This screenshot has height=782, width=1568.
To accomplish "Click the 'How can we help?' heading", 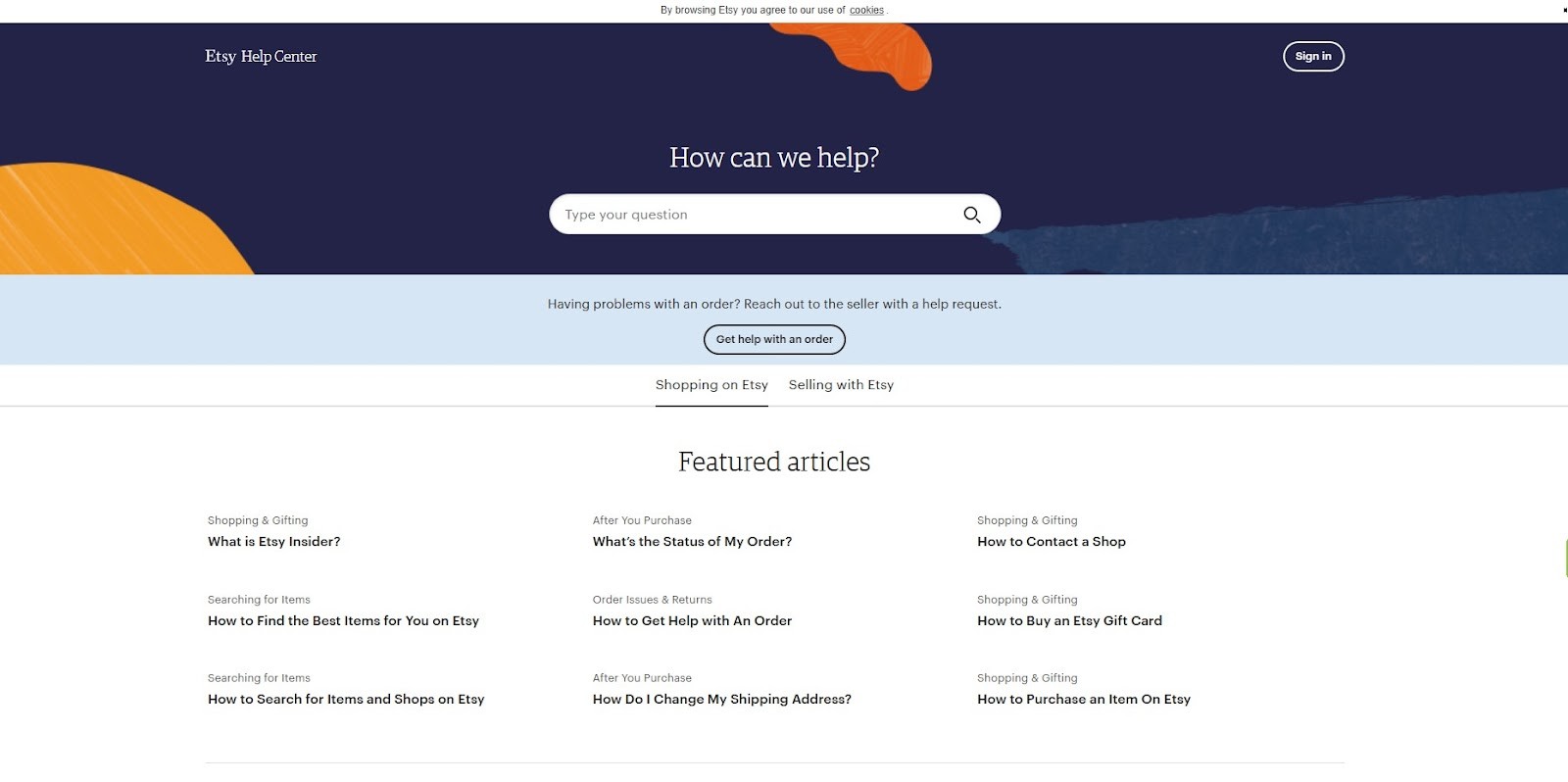I will click(774, 158).
